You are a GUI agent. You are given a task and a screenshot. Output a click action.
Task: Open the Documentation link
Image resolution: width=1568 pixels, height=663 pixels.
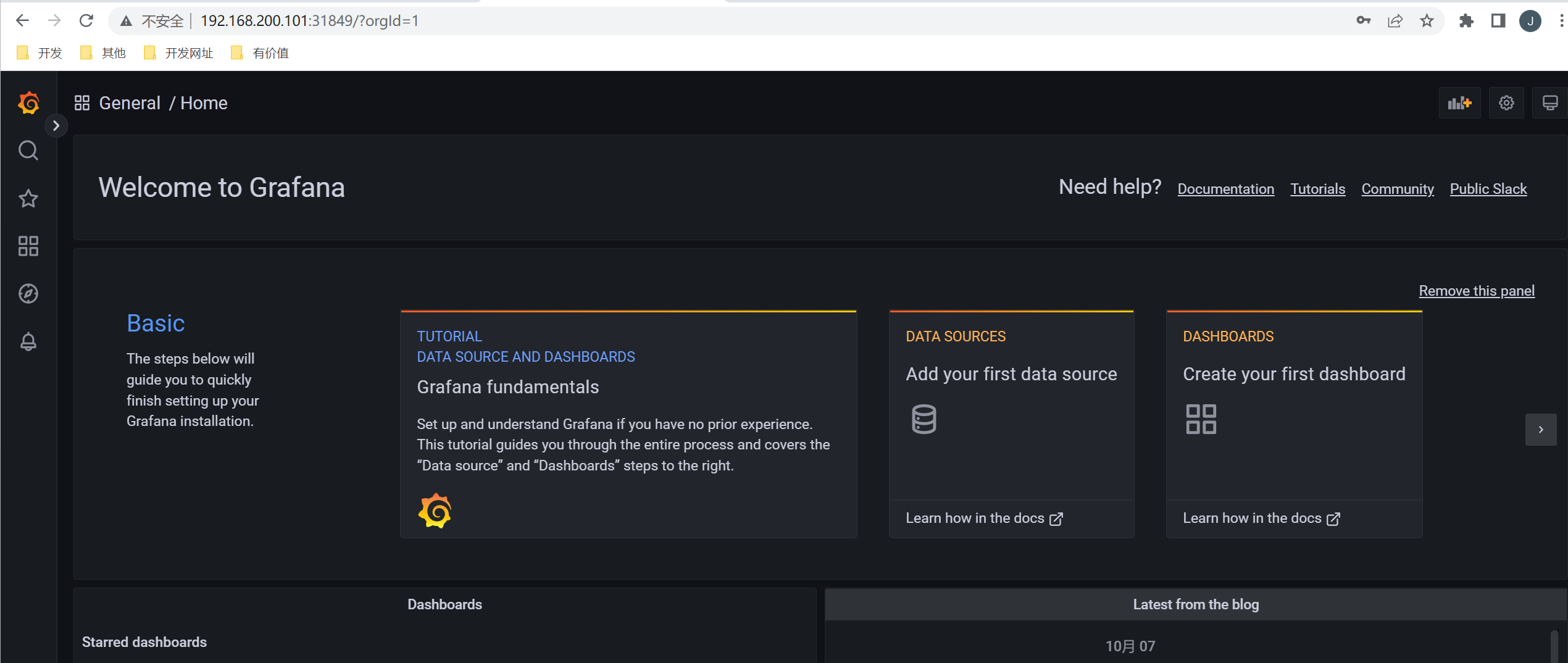1225,189
